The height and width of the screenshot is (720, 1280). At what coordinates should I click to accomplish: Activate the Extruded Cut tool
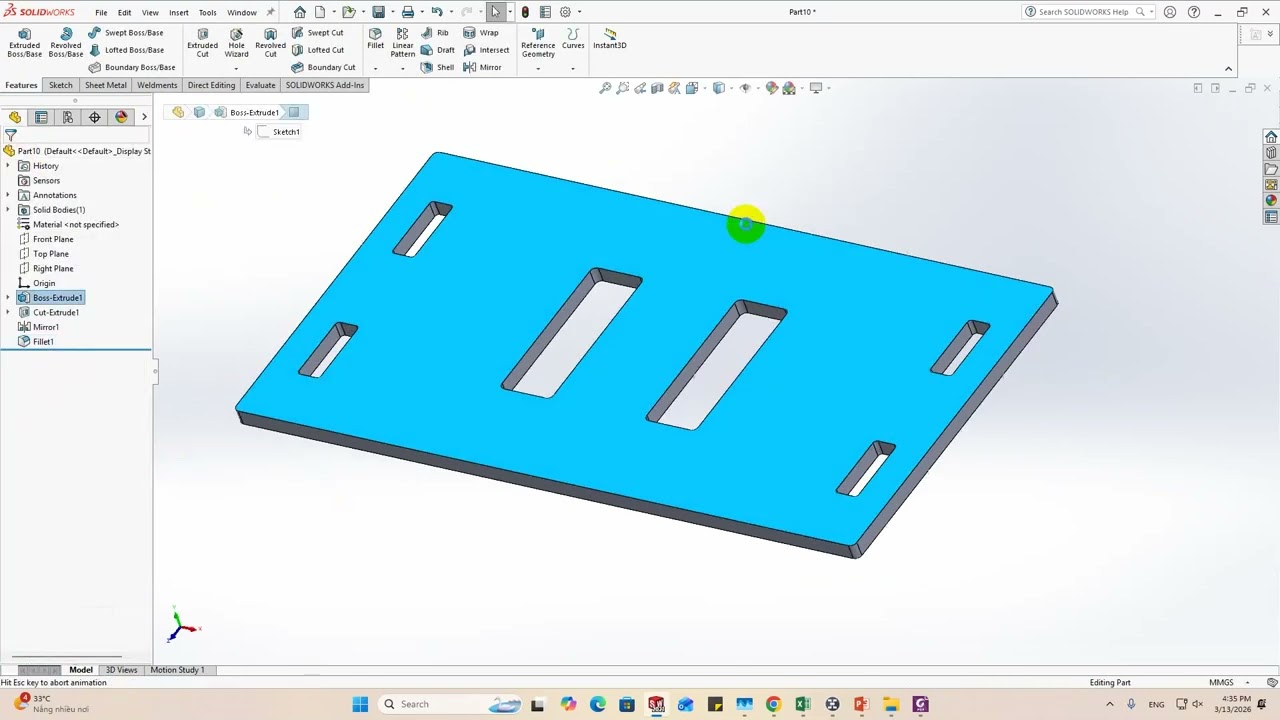(x=202, y=43)
